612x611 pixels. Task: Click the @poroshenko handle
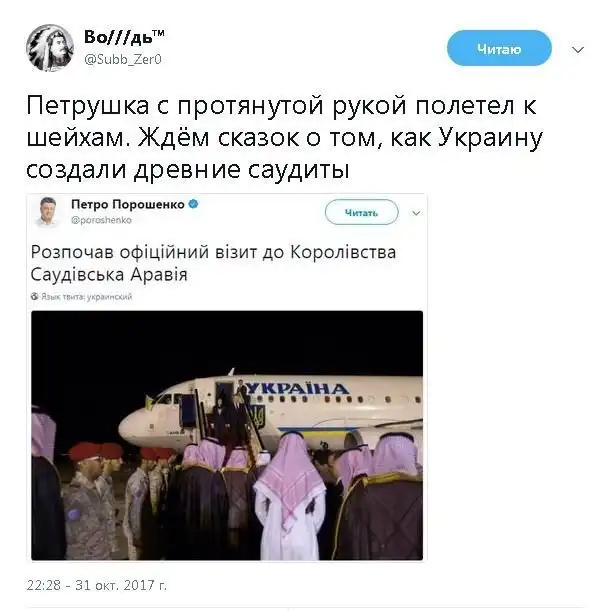[x=101, y=220]
